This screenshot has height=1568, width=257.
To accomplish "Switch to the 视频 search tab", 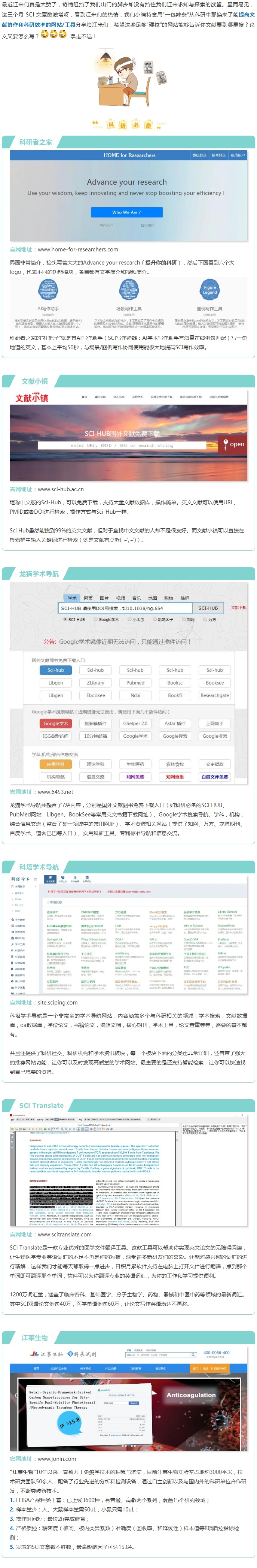I will tap(120, 598).
